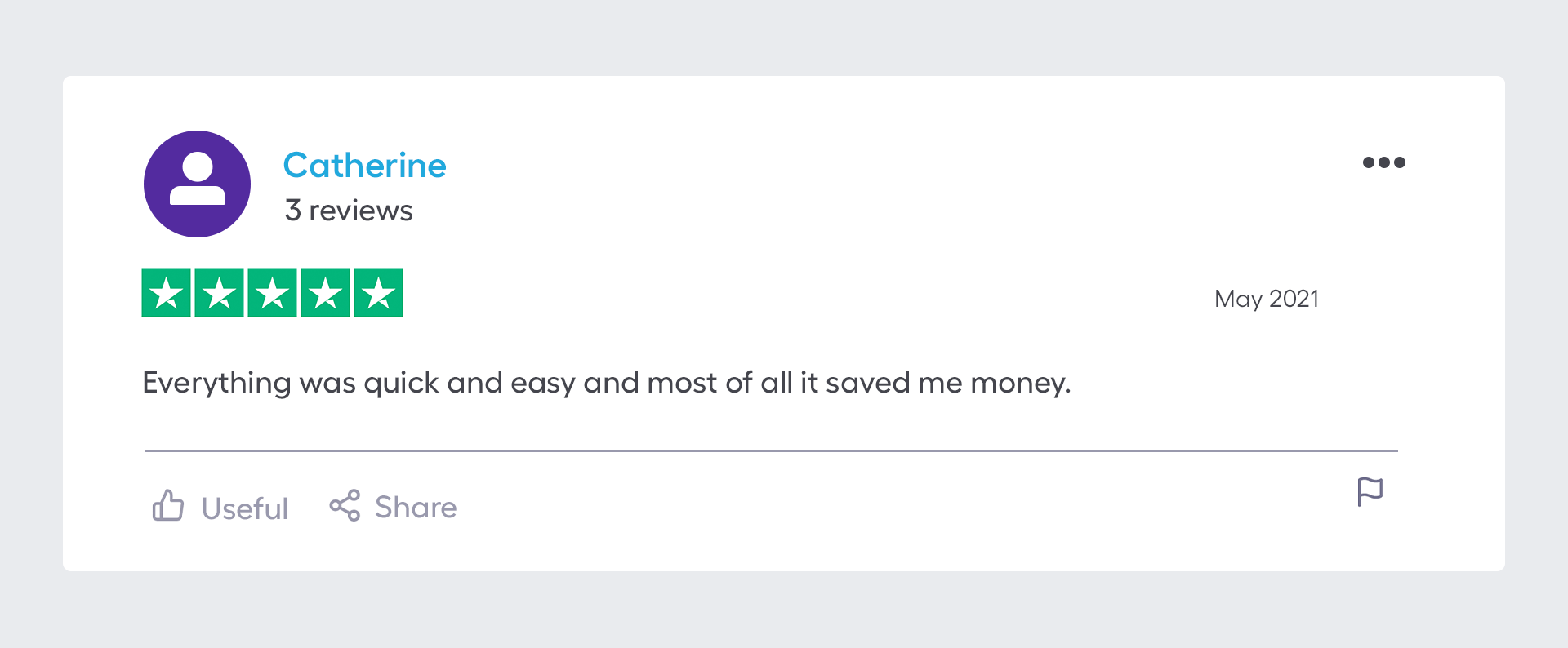This screenshot has width=1568, height=648.
Task: Click the first green rating star
Action: [x=167, y=293]
